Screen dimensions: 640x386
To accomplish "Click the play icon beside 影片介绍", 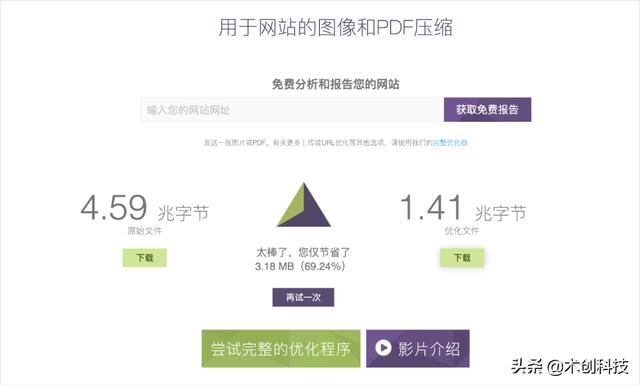I will pos(383,348).
